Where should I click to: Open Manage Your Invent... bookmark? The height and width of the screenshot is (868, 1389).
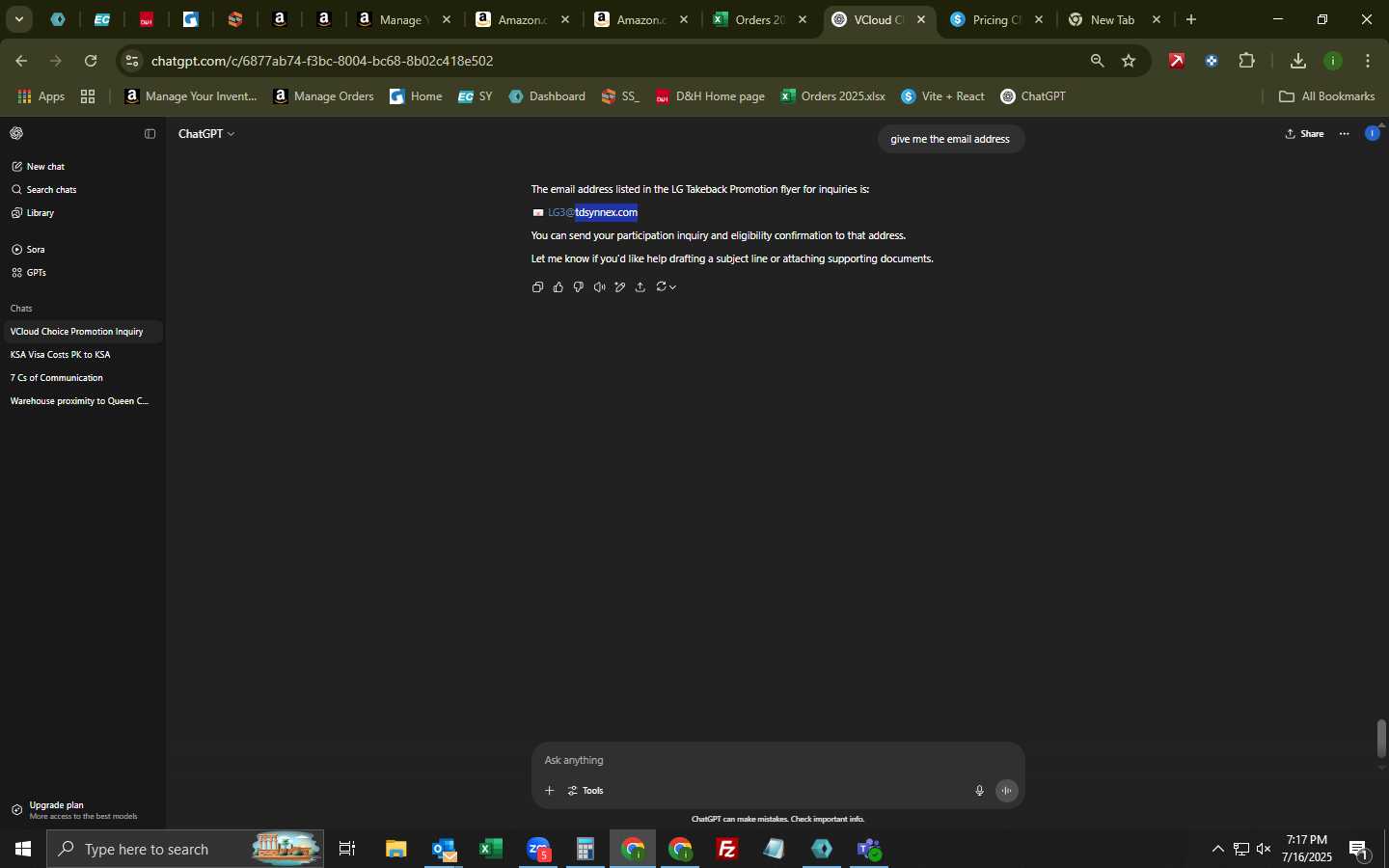pos(191,96)
